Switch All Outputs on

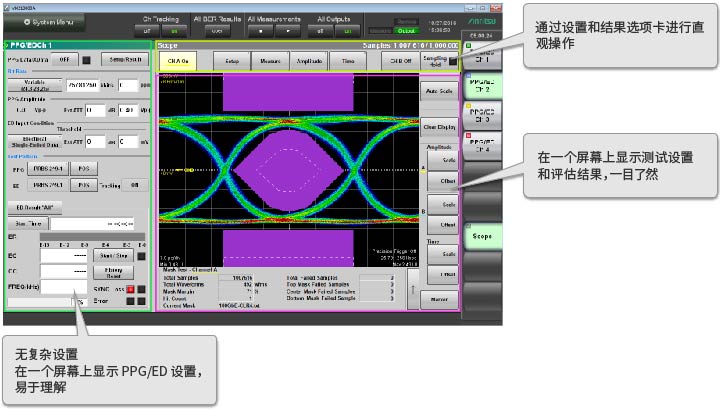pyautogui.click(x=348, y=31)
